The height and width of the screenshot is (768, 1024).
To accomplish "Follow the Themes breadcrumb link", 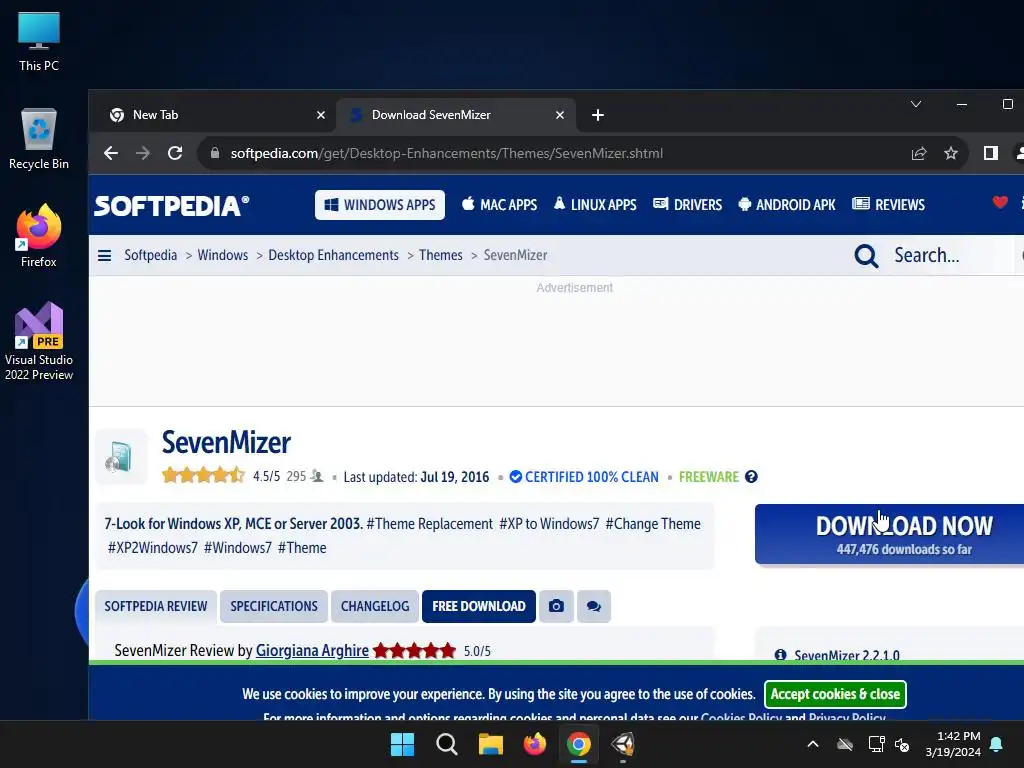I will [441, 255].
